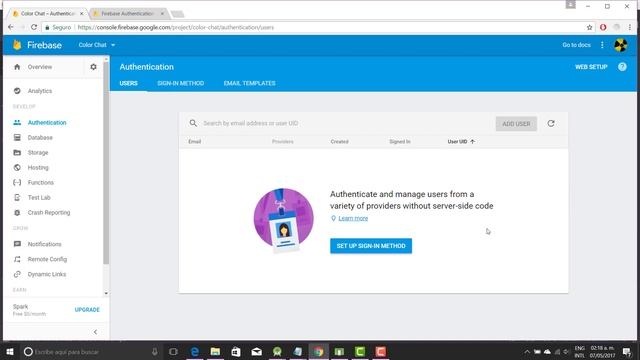
Task: Click the UPGRADE plan button
Action: pos(87,310)
